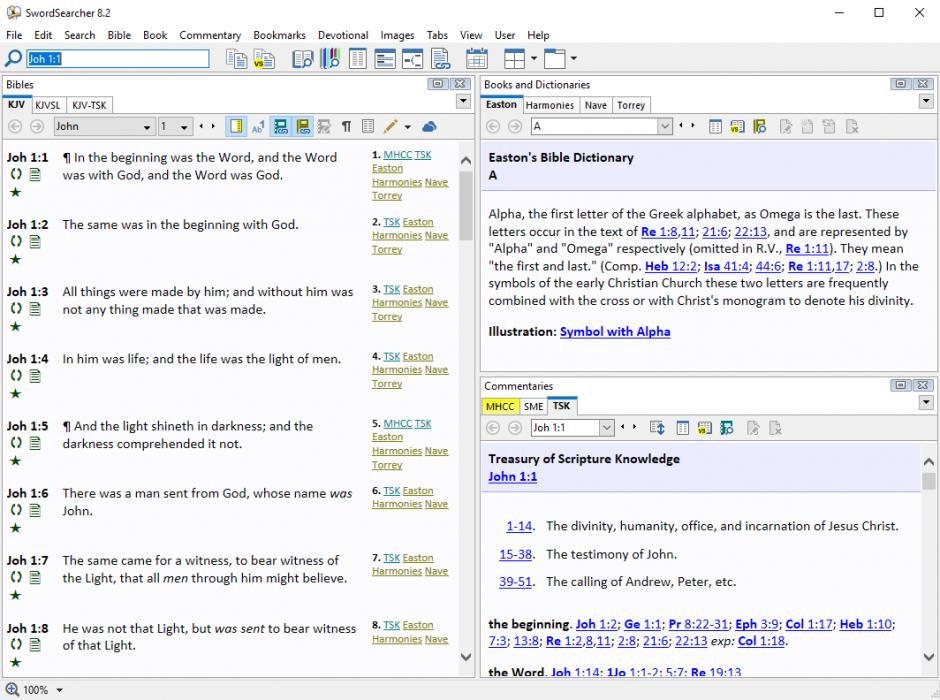Switch to the MHCC commentary tab

[500, 407]
